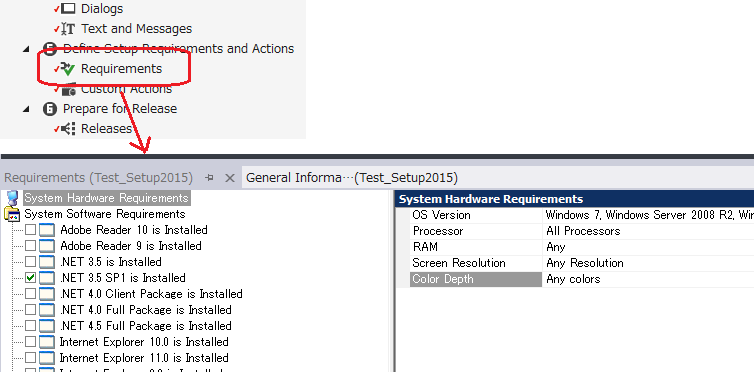Check Internet Explorer 11.0 is Installed box
This screenshot has width=754, height=372.
pos(30,358)
